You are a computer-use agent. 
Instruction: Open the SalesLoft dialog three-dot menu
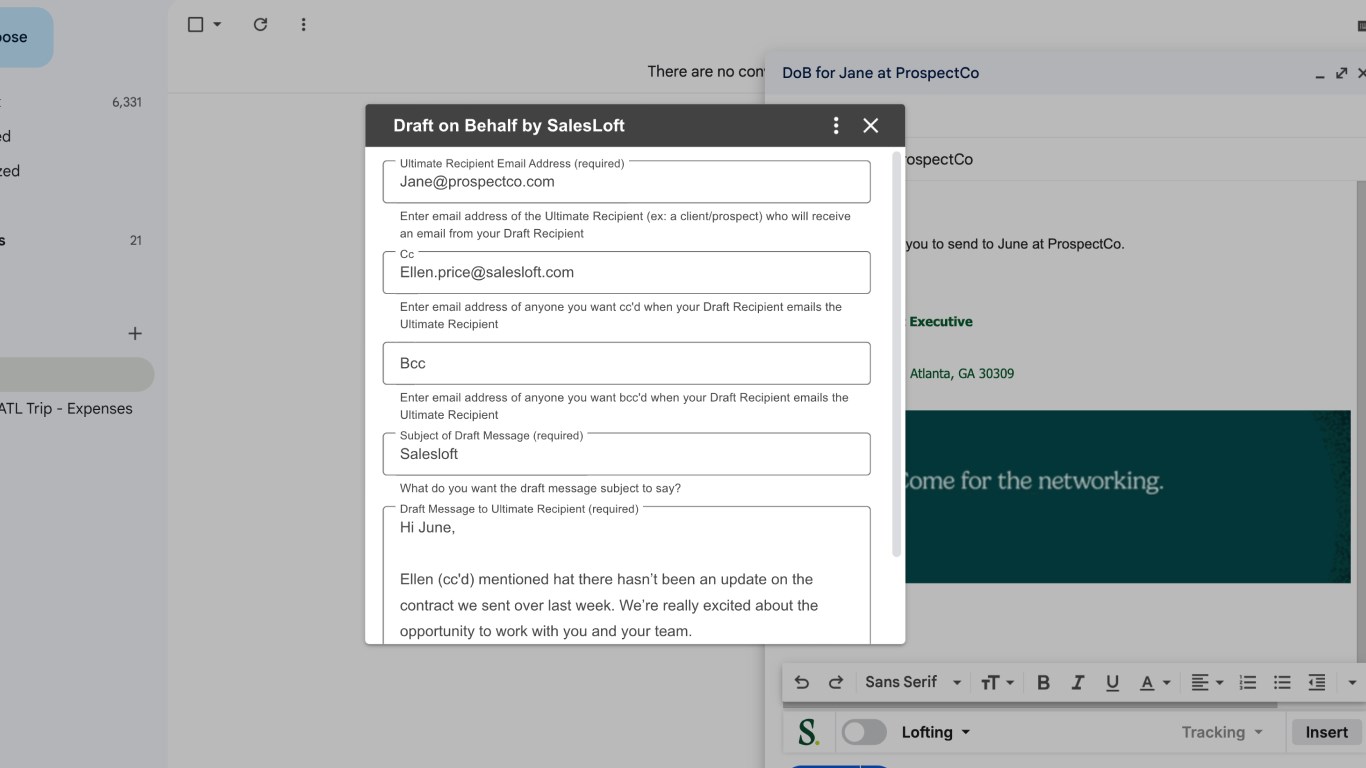coord(836,125)
